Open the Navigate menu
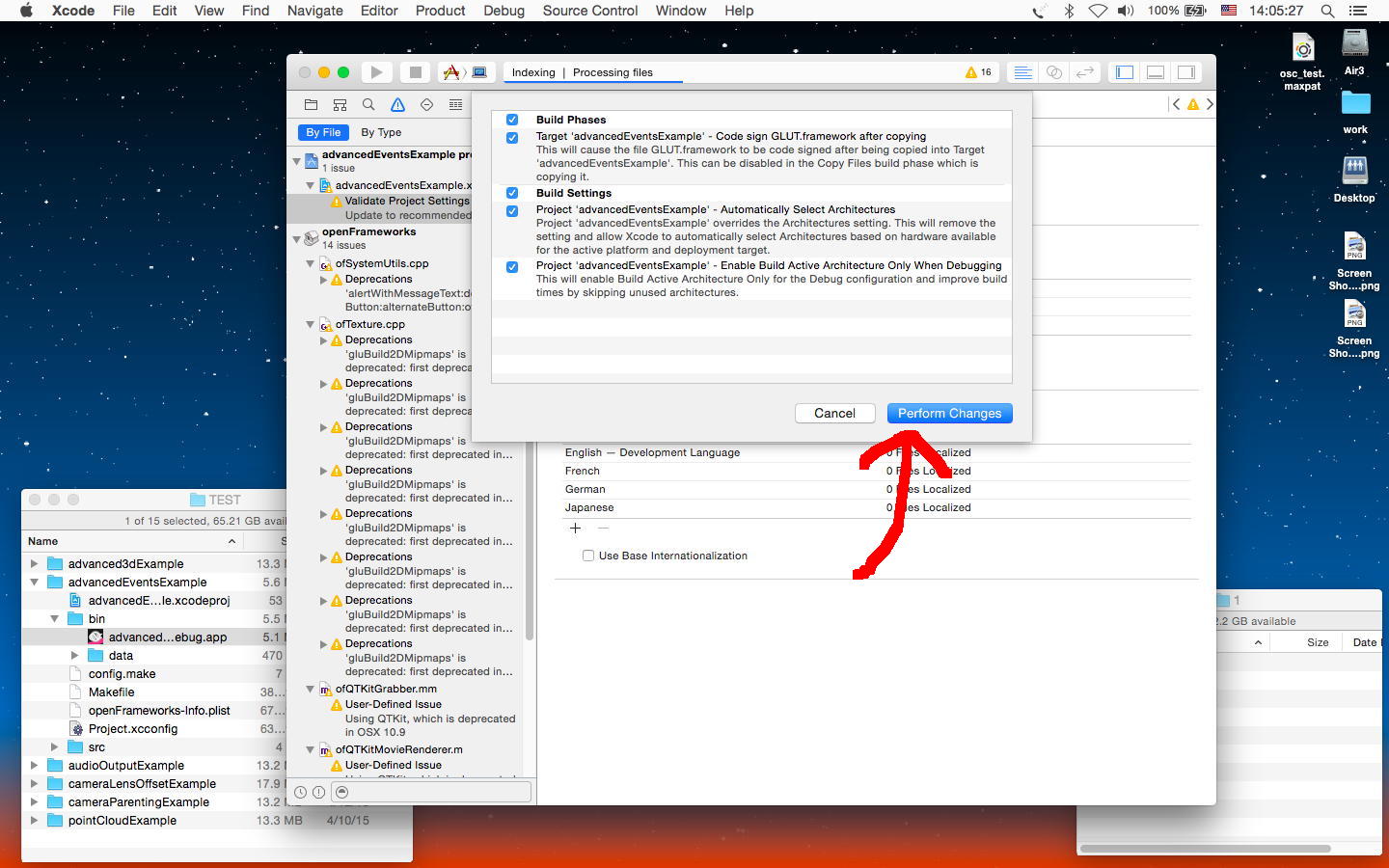The image size is (1389, 868). coord(315,11)
